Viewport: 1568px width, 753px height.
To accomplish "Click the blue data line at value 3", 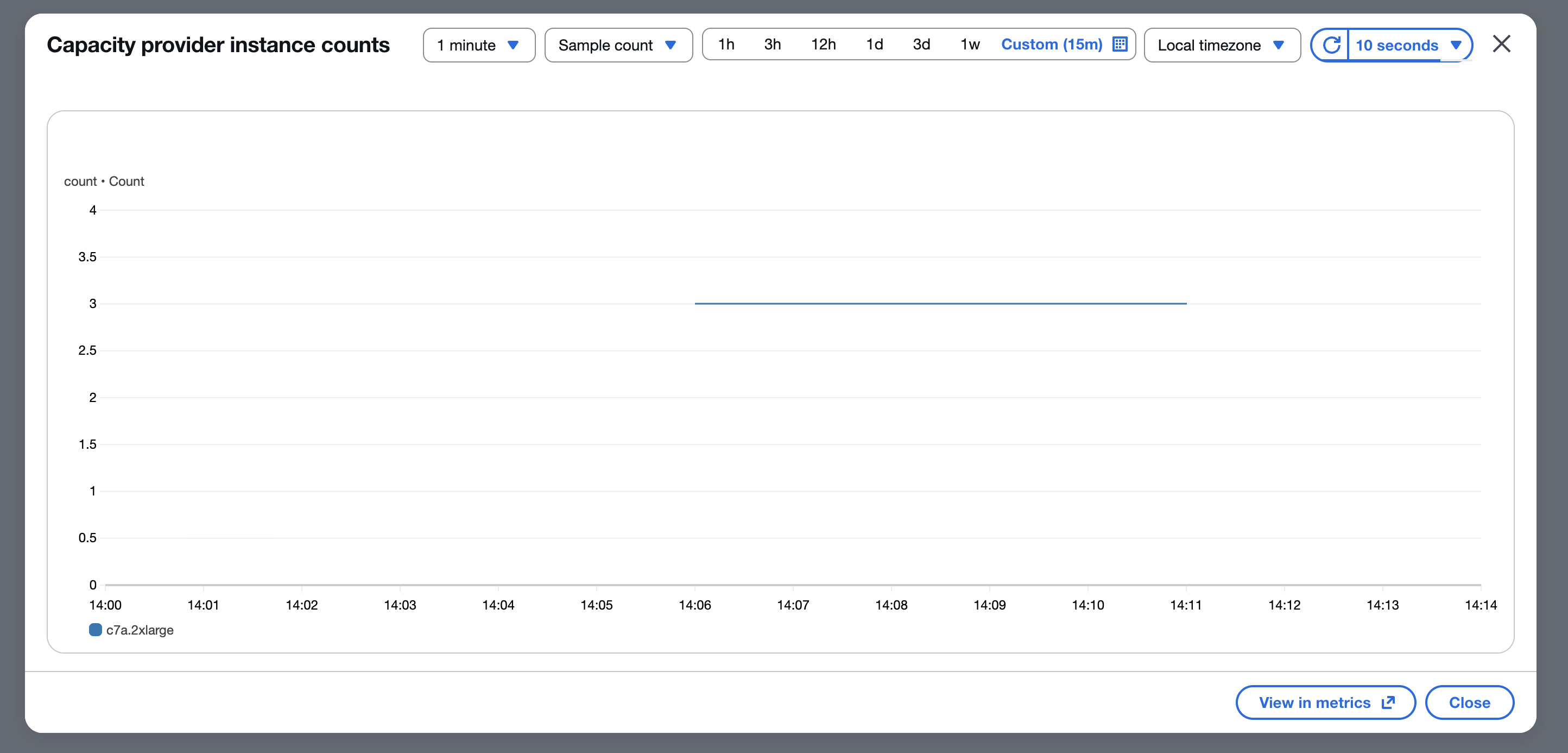I will pyautogui.click(x=940, y=303).
